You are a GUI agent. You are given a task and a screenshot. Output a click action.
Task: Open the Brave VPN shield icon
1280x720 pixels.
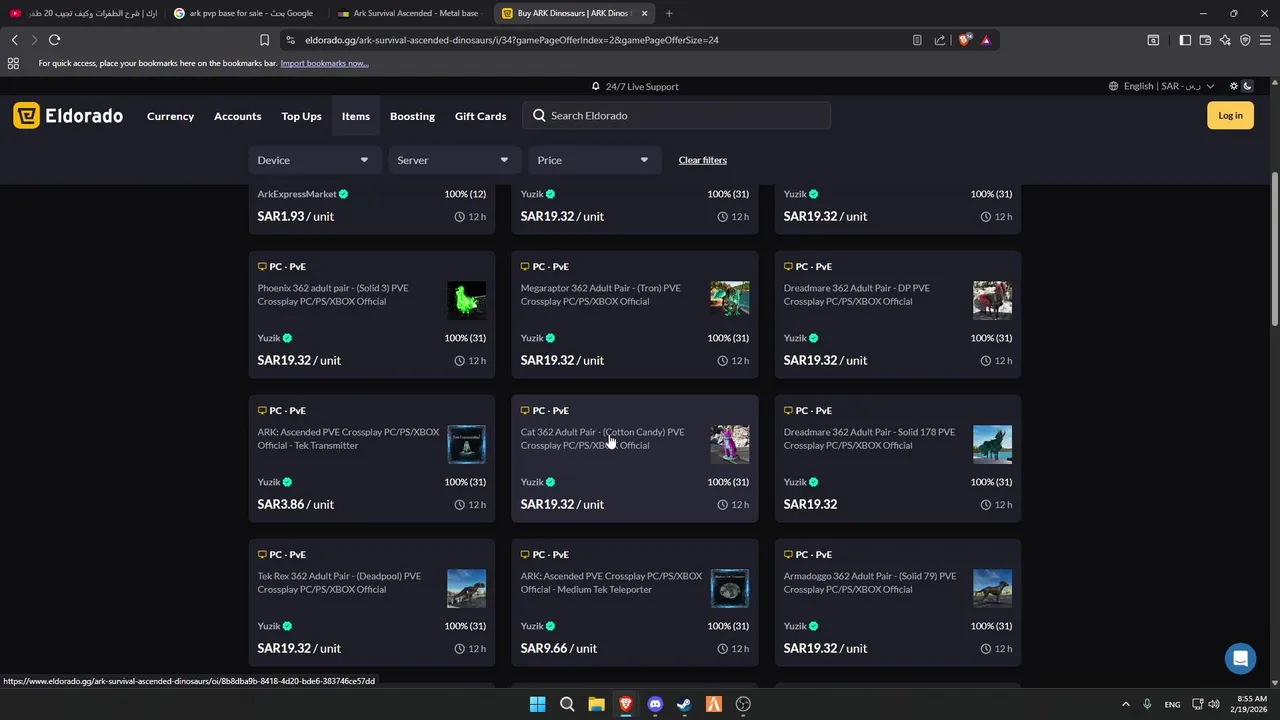tap(1245, 40)
